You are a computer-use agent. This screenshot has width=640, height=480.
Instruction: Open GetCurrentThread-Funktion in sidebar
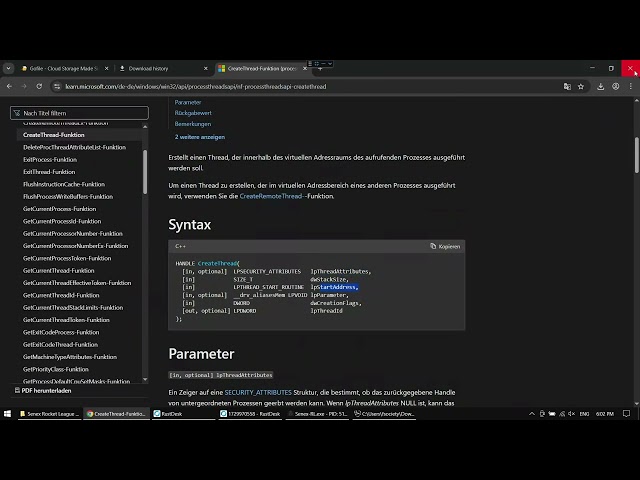tap(59, 270)
